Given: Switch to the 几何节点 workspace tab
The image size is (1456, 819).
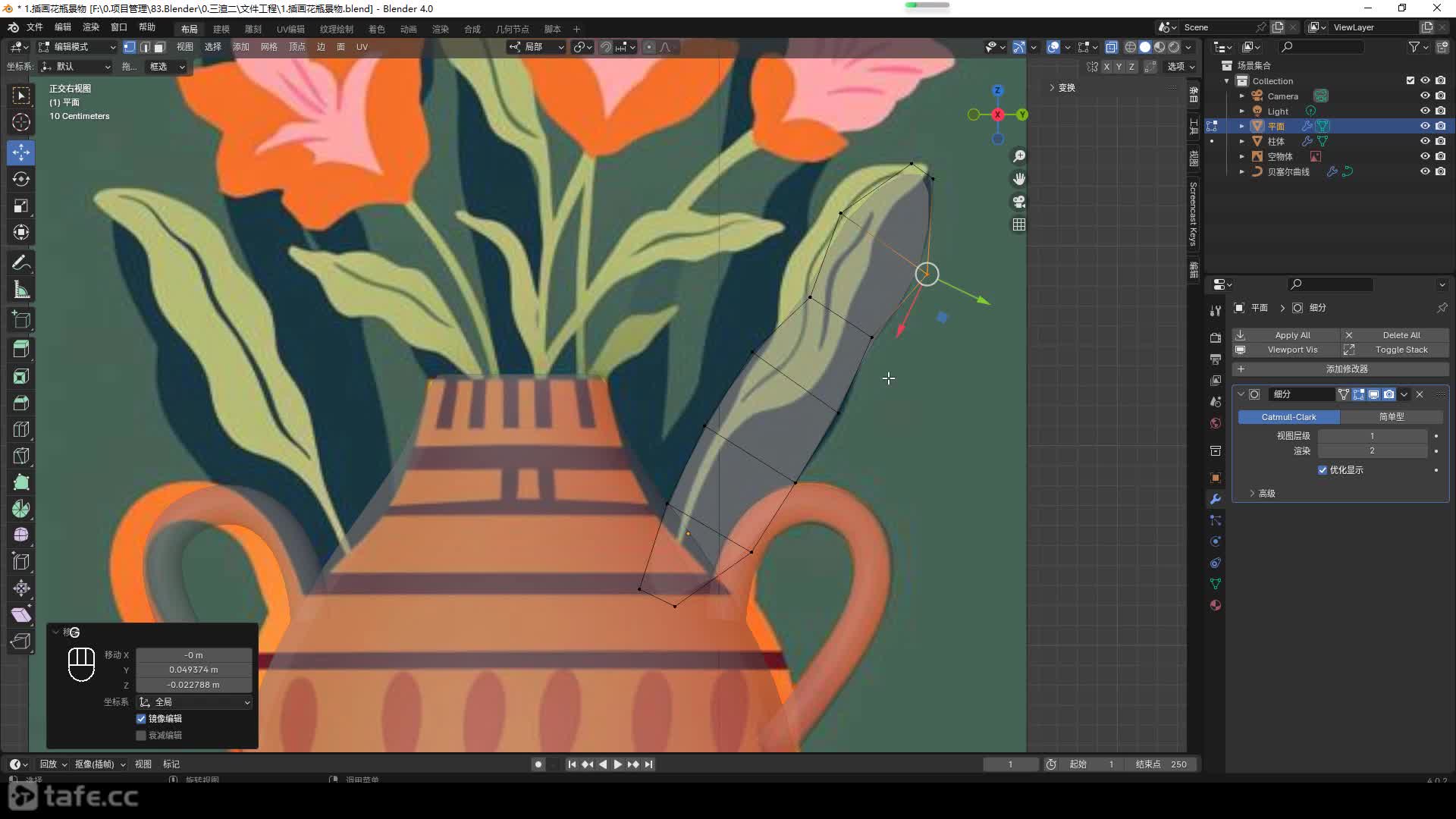Looking at the screenshot, I should tap(512, 29).
